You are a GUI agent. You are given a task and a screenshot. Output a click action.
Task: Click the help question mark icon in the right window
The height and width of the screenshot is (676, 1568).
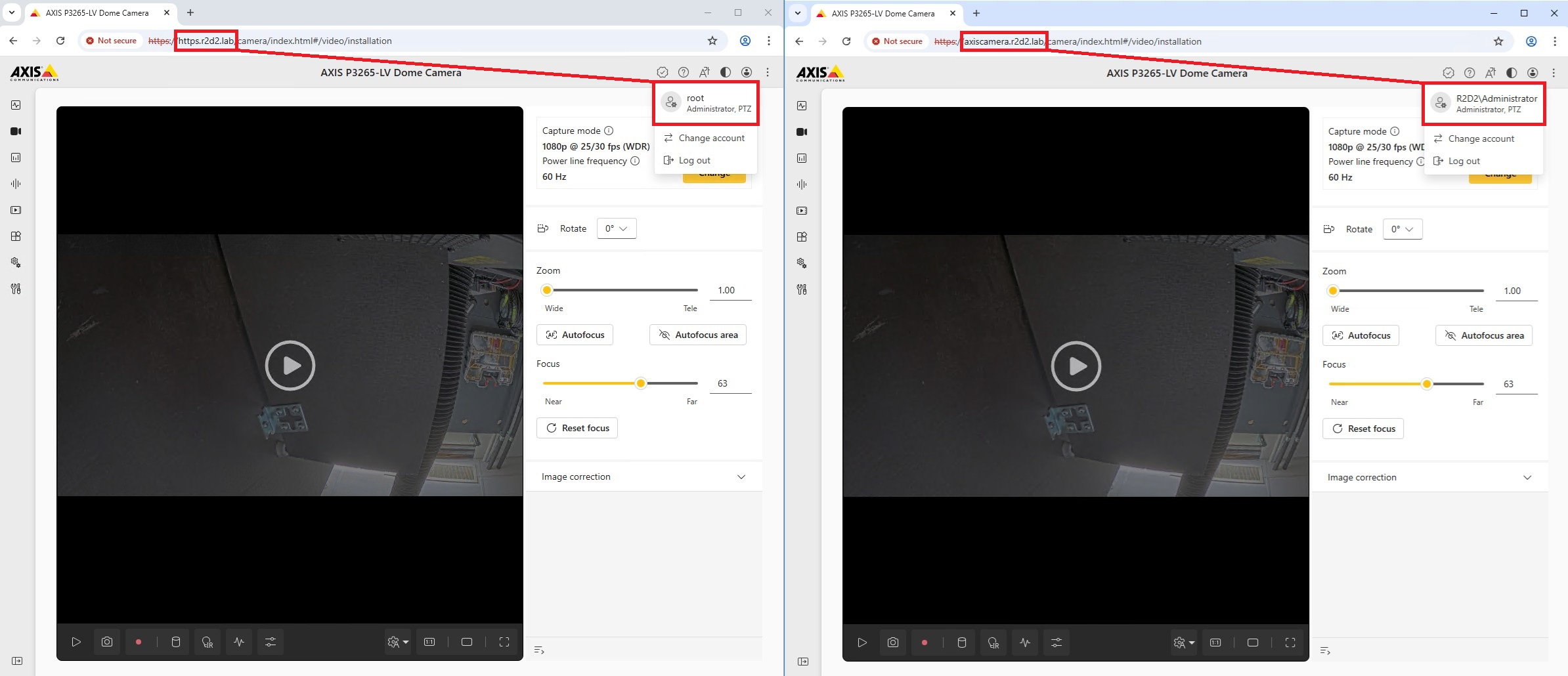tap(1470, 73)
